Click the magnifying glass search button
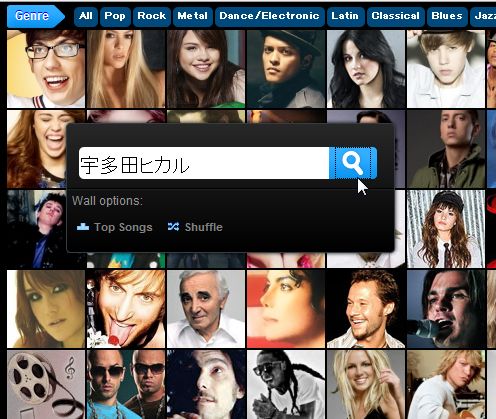Screen dimensions: 496x419 tap(353, 163)
